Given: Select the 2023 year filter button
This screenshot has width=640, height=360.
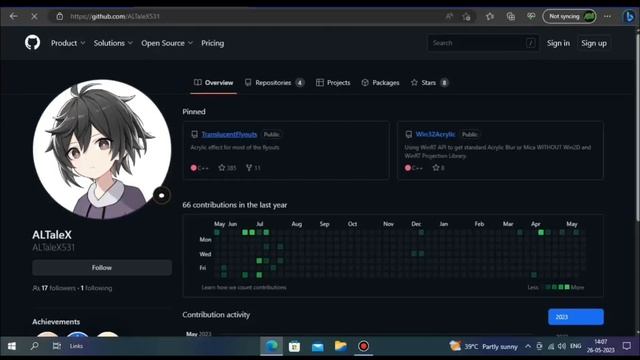Looking at the screenshot, I should tap(576, 317).
